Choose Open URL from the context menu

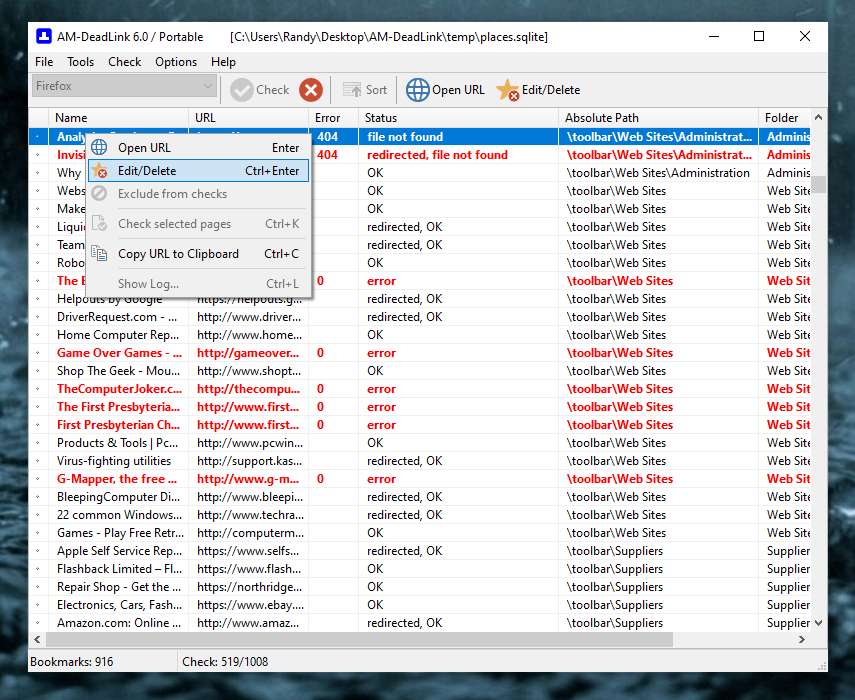pyautogui.click(x=144, y=148)
